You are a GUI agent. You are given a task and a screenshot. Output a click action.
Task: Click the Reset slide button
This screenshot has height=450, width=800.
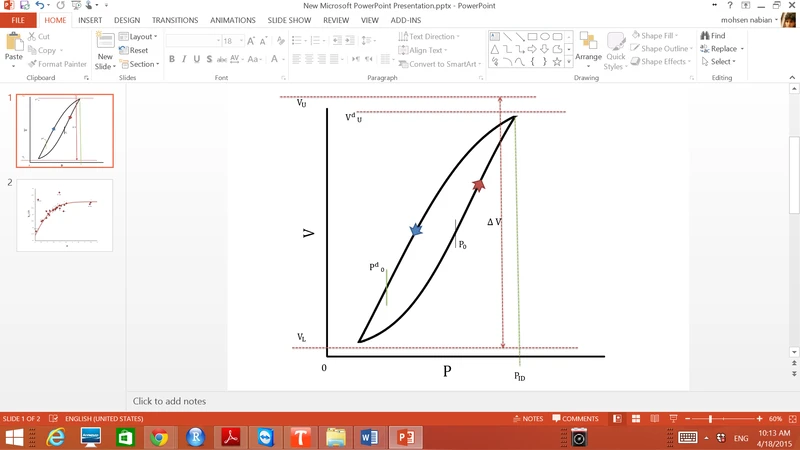[136, 50]
